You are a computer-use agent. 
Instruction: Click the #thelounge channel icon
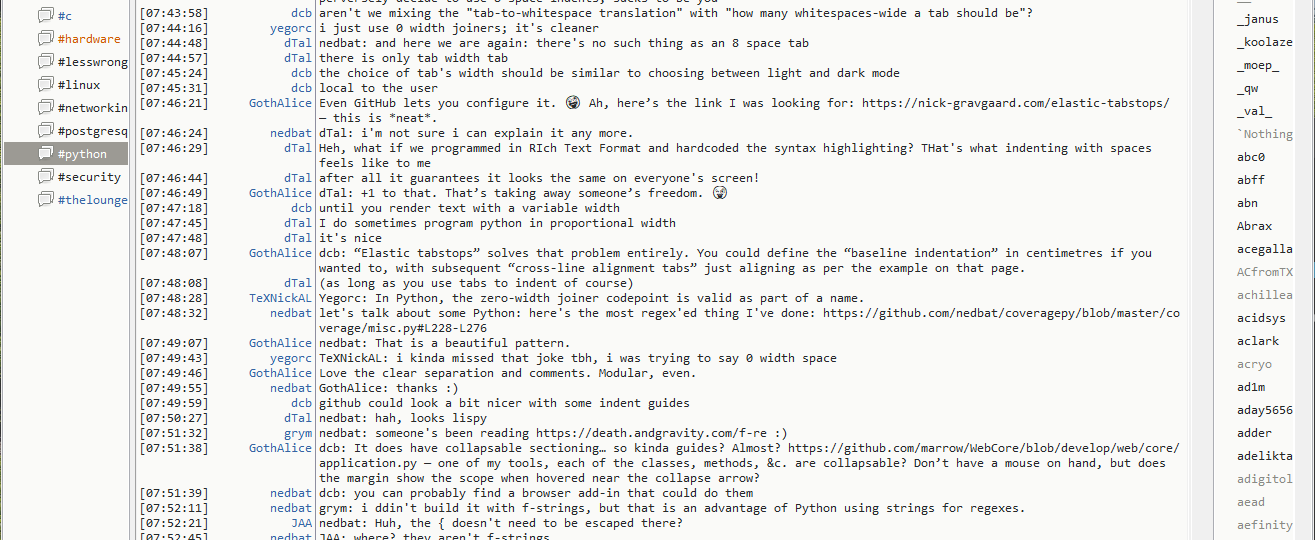click(x=45, y=200)
